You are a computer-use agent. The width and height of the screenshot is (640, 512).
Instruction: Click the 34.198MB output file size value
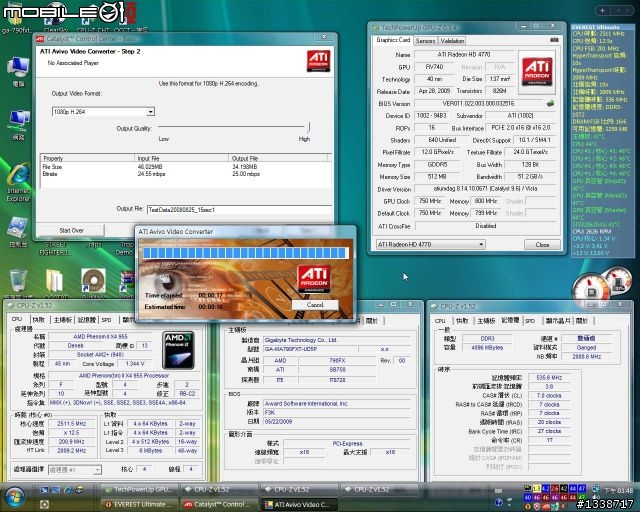coord(244,167)
